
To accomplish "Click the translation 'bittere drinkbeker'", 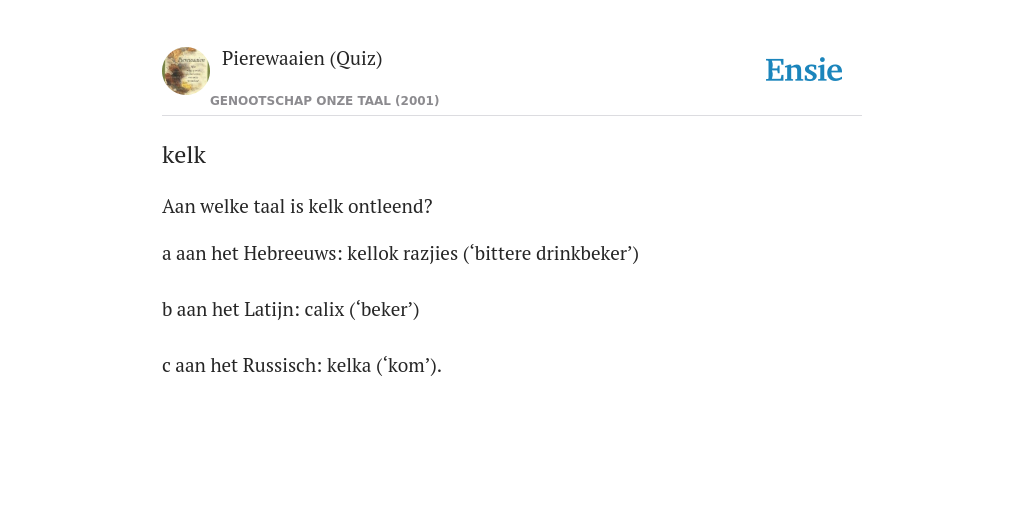I will (x=551, y=253).
